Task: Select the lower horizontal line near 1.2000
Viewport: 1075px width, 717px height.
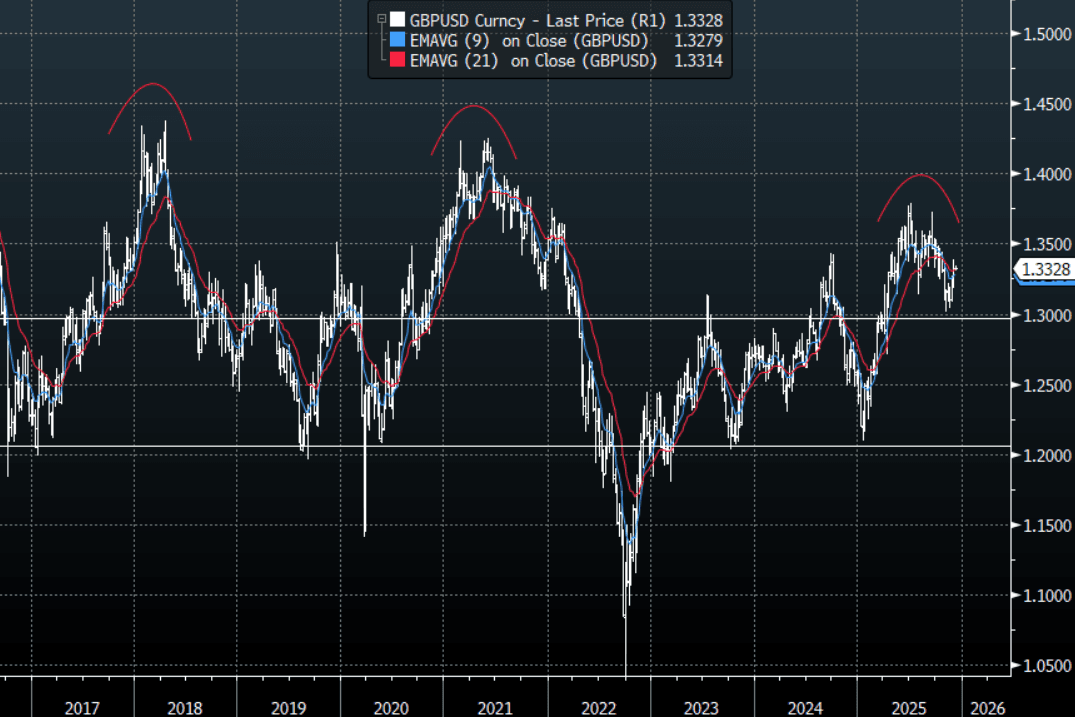Action: pos(500,446)
